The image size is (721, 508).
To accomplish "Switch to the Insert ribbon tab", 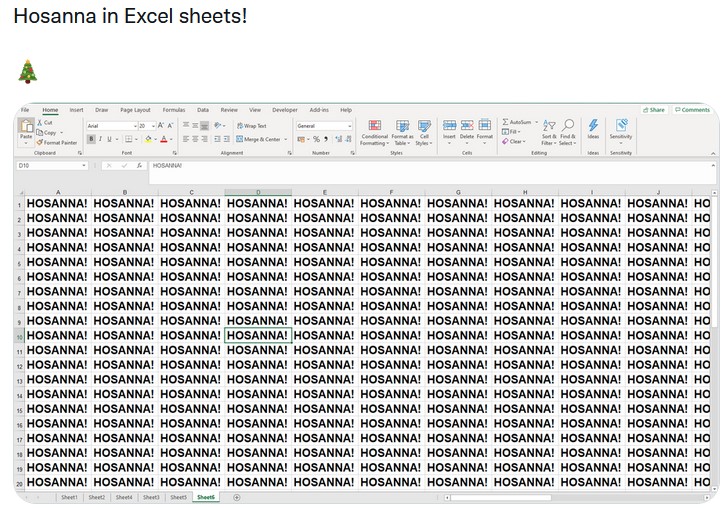I will tap(76, 110).
